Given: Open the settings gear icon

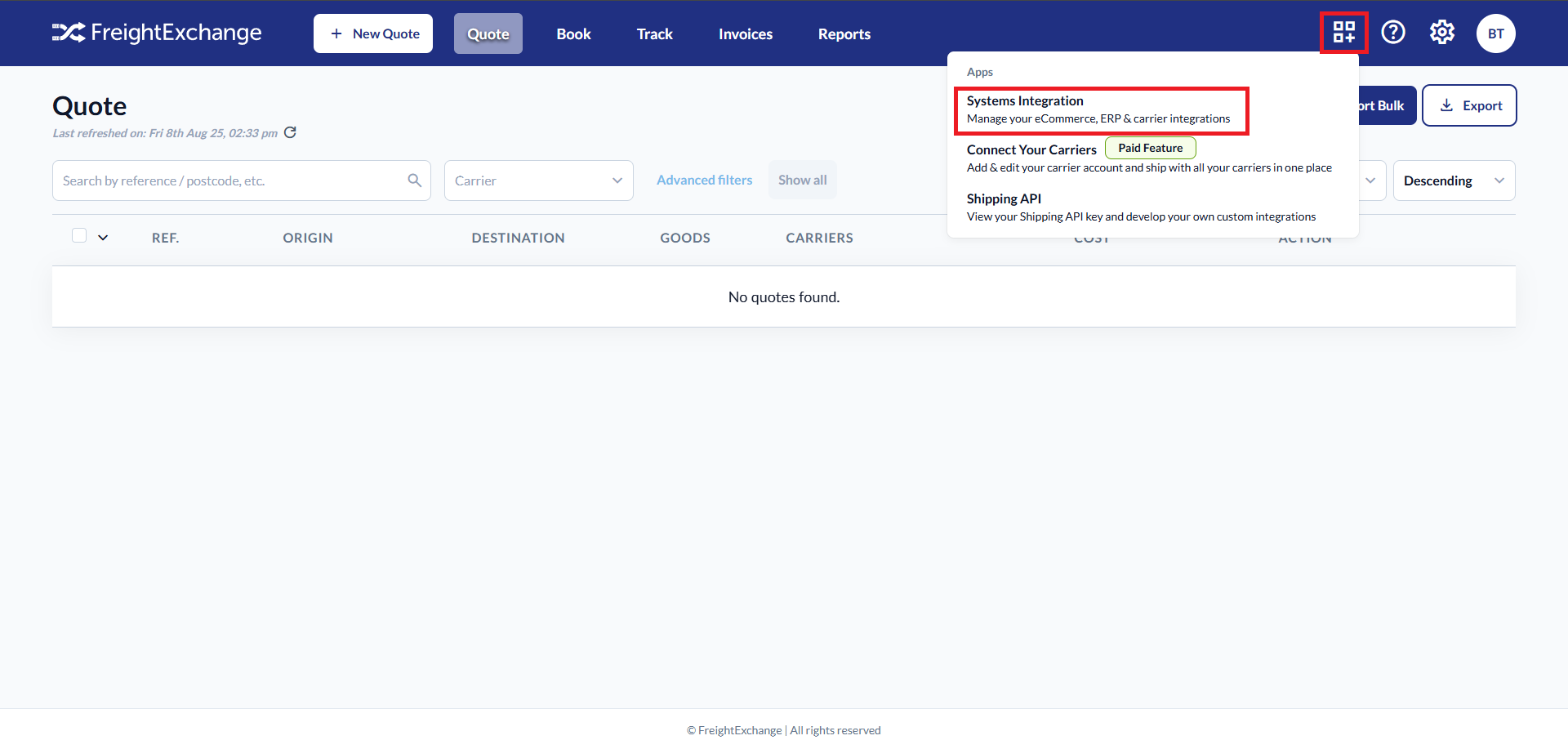Looking at the screenshot, I should pos(1442,33).
